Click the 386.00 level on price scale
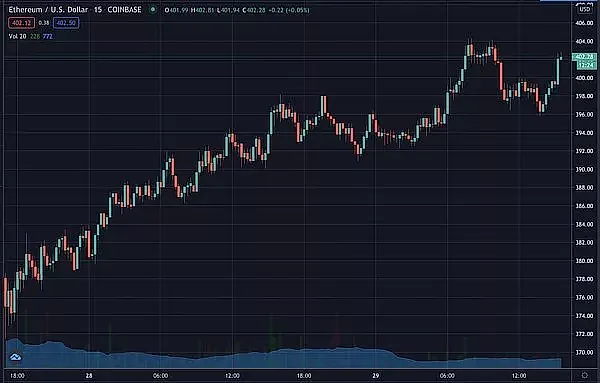 (584, 206)
